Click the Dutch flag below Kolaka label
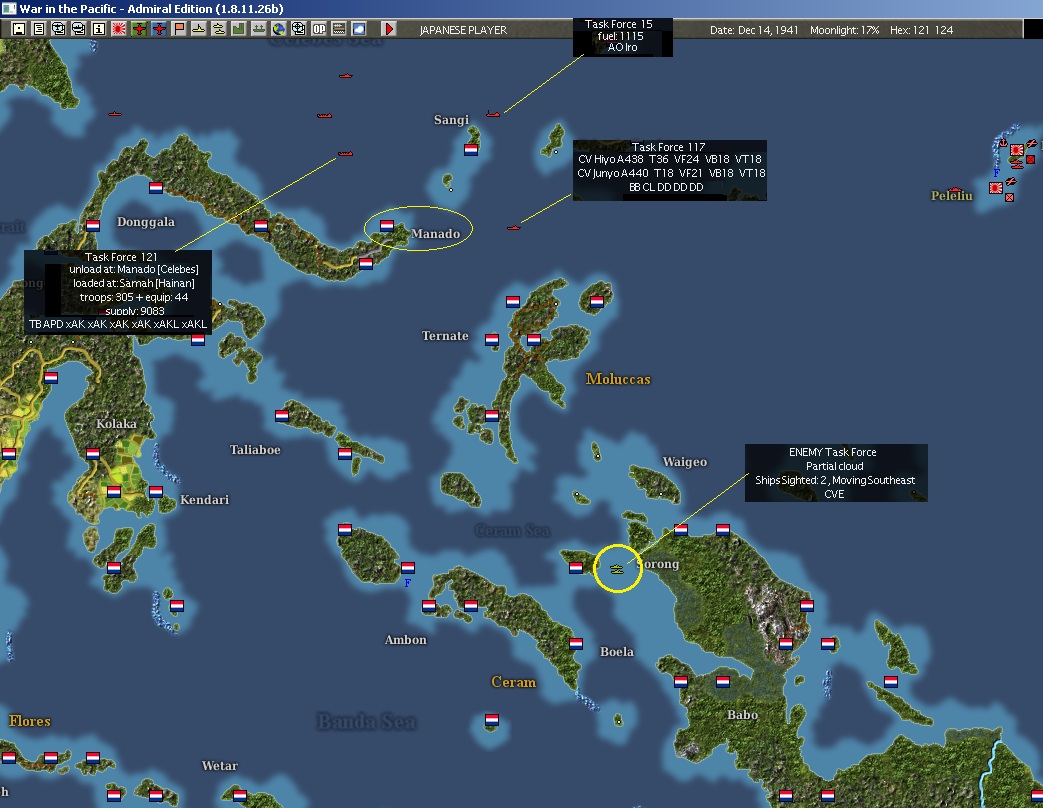Viewport: 1043px width, 808px height. pyautogui.click(x=92, y=454)
